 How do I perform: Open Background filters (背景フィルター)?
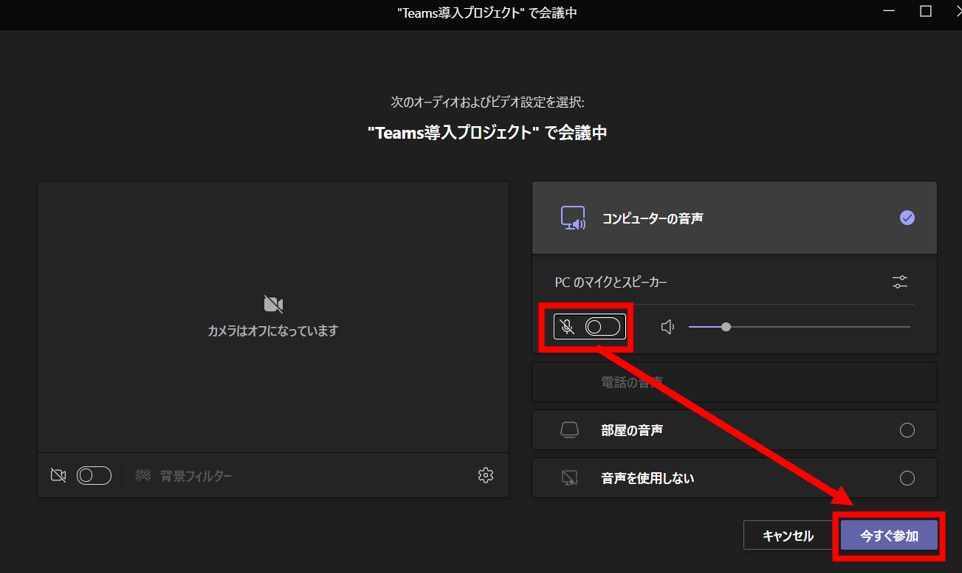click(196, 475)
